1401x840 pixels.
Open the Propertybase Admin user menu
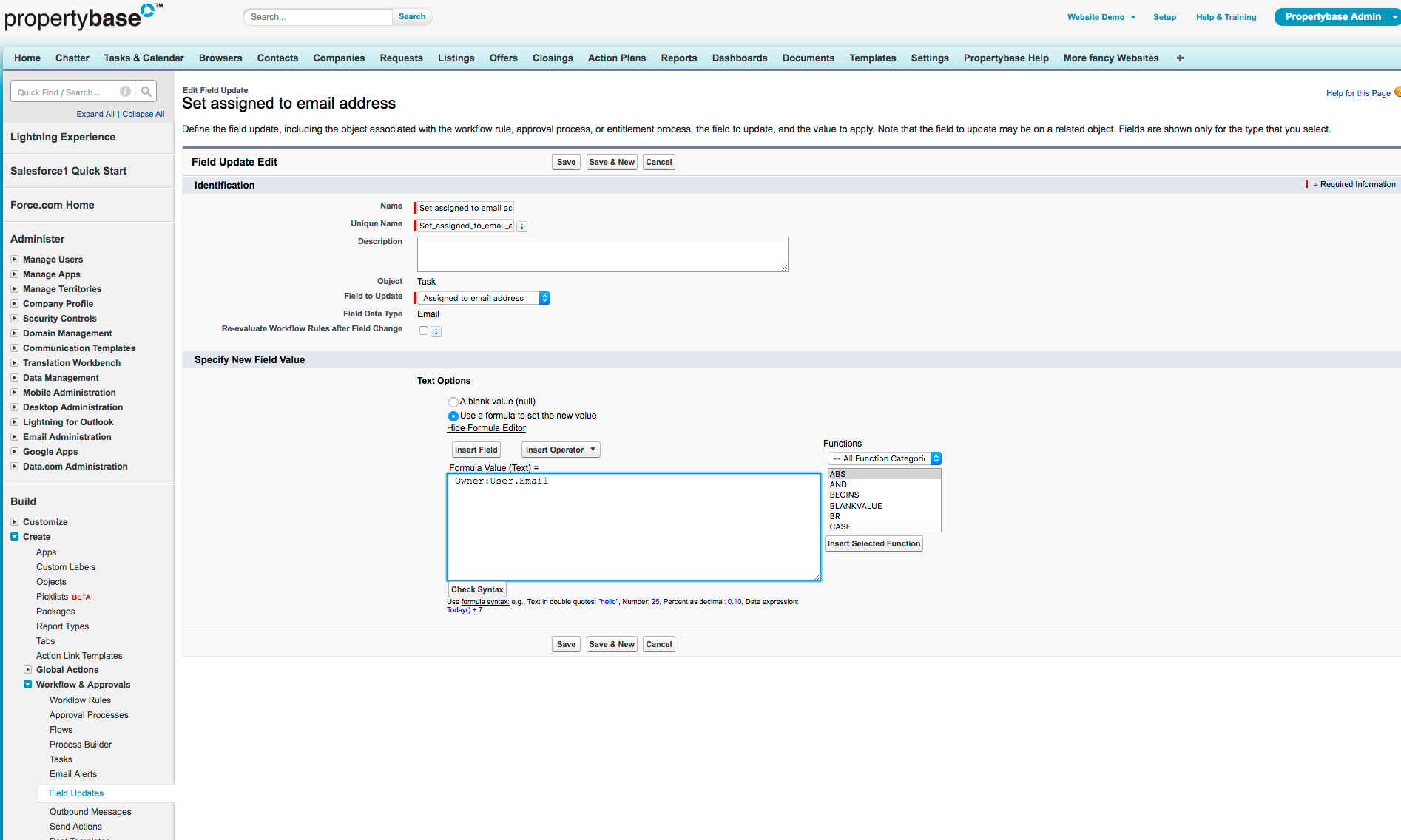click(x=1337, y=17)
